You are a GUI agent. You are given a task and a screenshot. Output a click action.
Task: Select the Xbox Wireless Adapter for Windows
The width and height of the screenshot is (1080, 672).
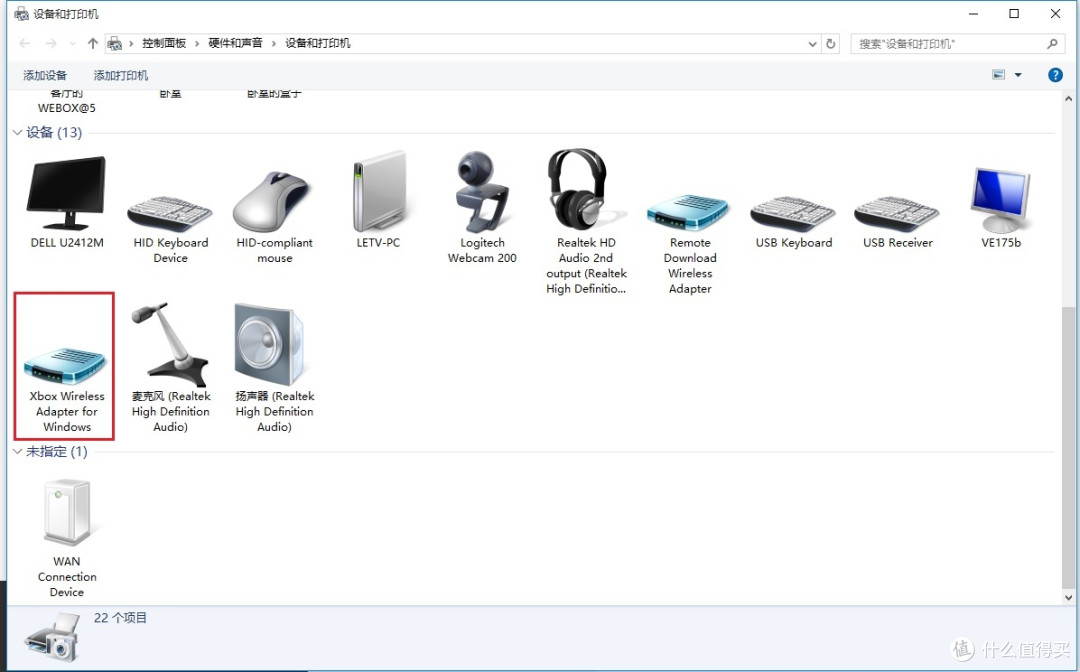click(x=65, y=366)
